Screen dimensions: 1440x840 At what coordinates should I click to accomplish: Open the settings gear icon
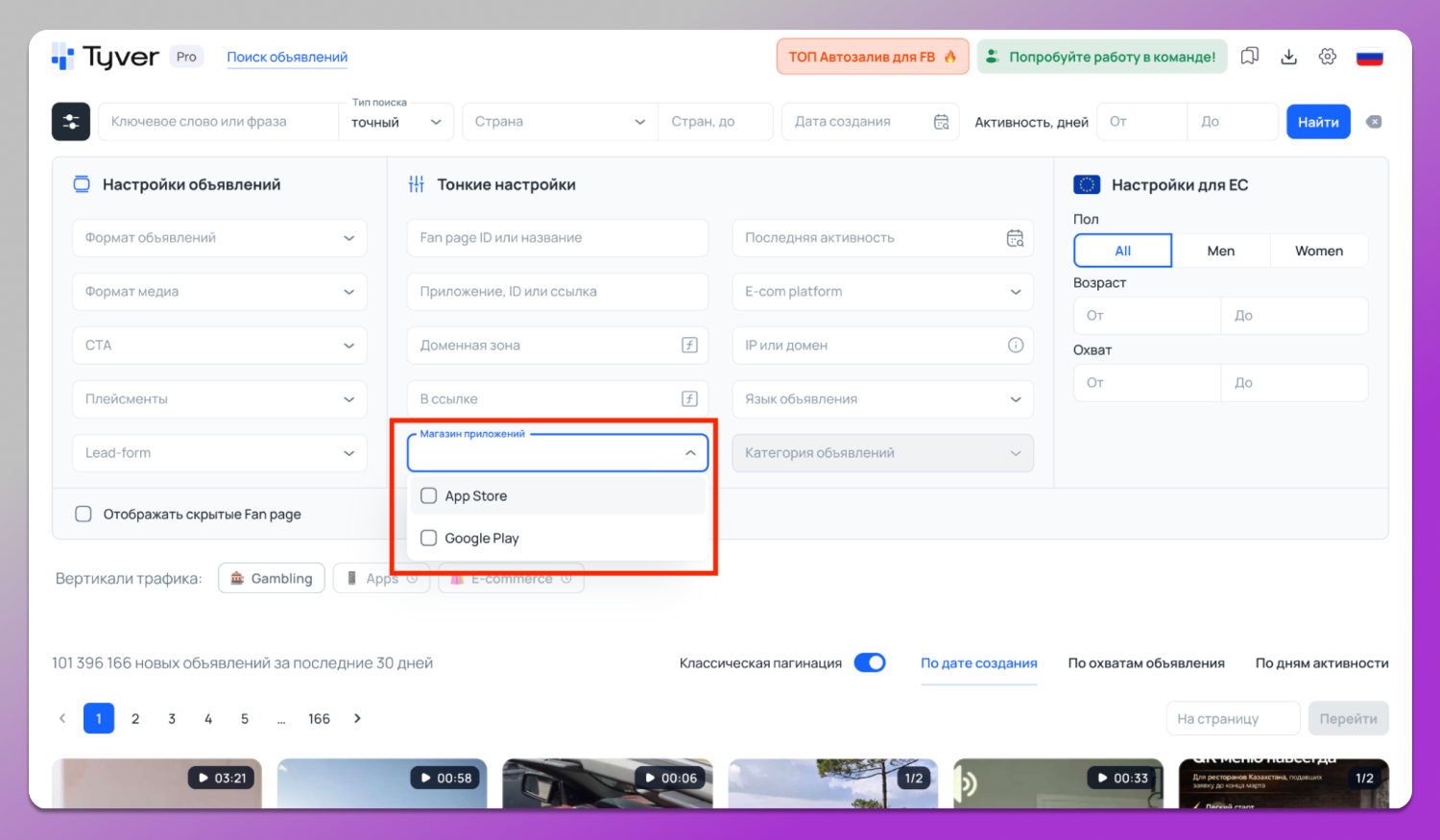(1328, 56)
